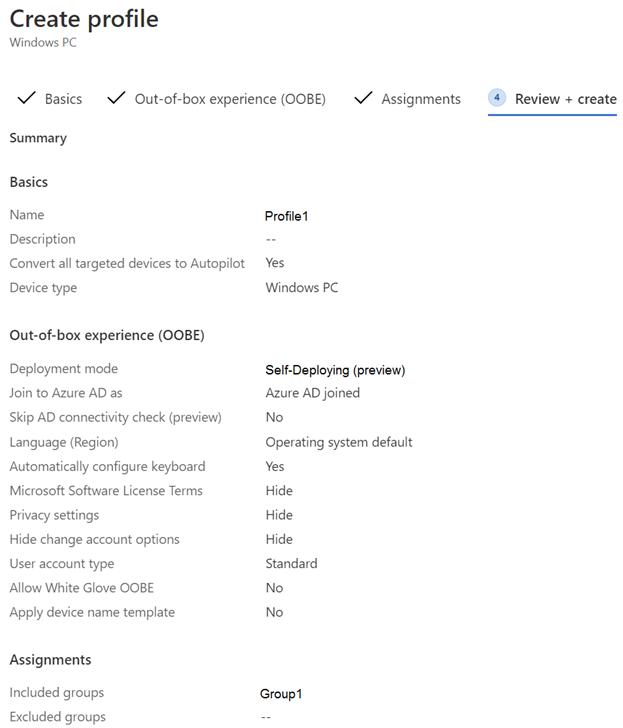
Task: Click the Azure AD joined value
Action: click(x=312, y=393)
